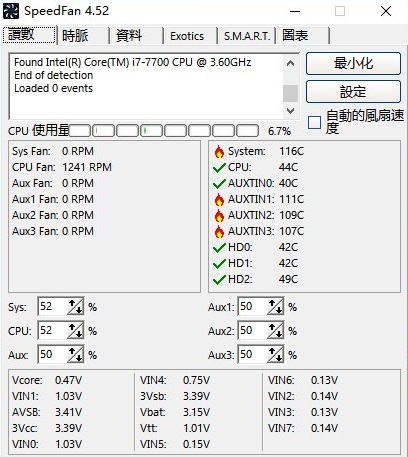
Task: Click the 最小化 button
Action: 353,63
